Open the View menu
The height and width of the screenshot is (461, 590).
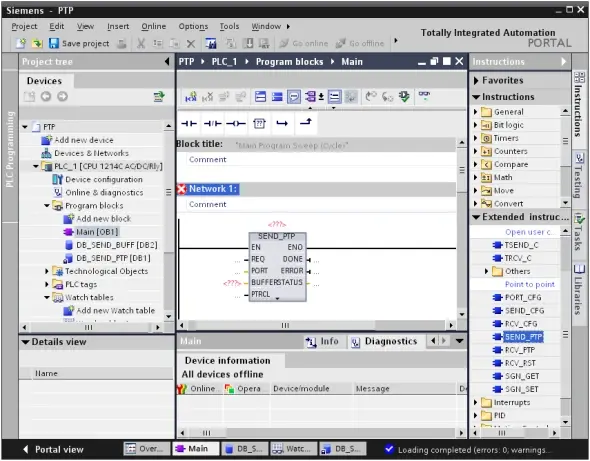(x=85, y=26)
